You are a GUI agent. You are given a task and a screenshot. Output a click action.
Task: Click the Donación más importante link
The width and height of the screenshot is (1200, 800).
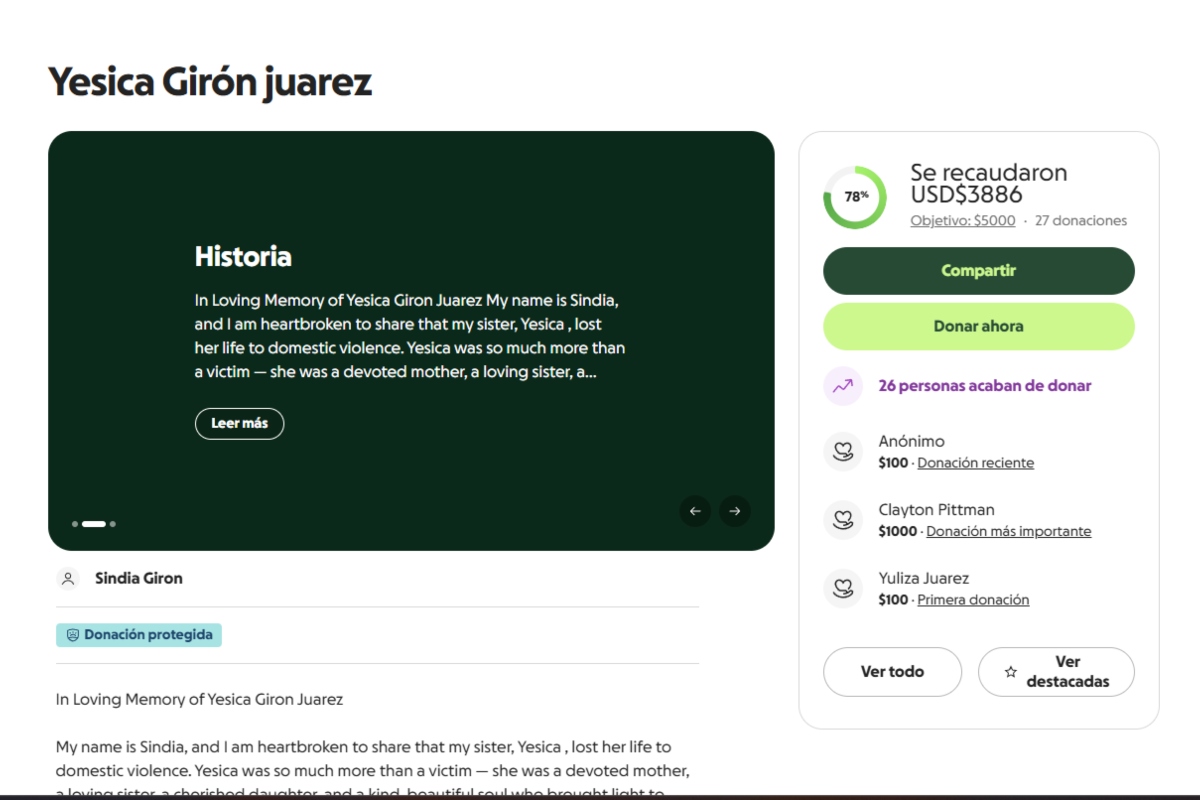(1009, 531)
